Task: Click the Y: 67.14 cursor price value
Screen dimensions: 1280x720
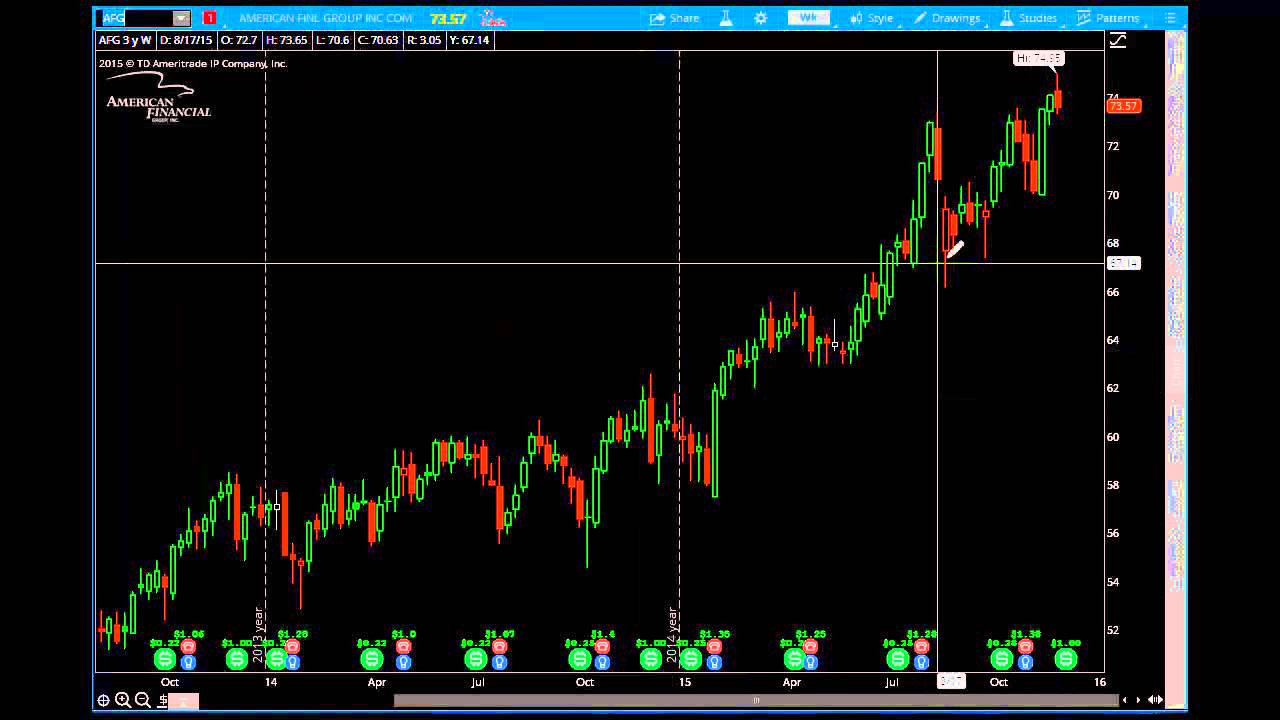Action: click(x=470, y=40)
